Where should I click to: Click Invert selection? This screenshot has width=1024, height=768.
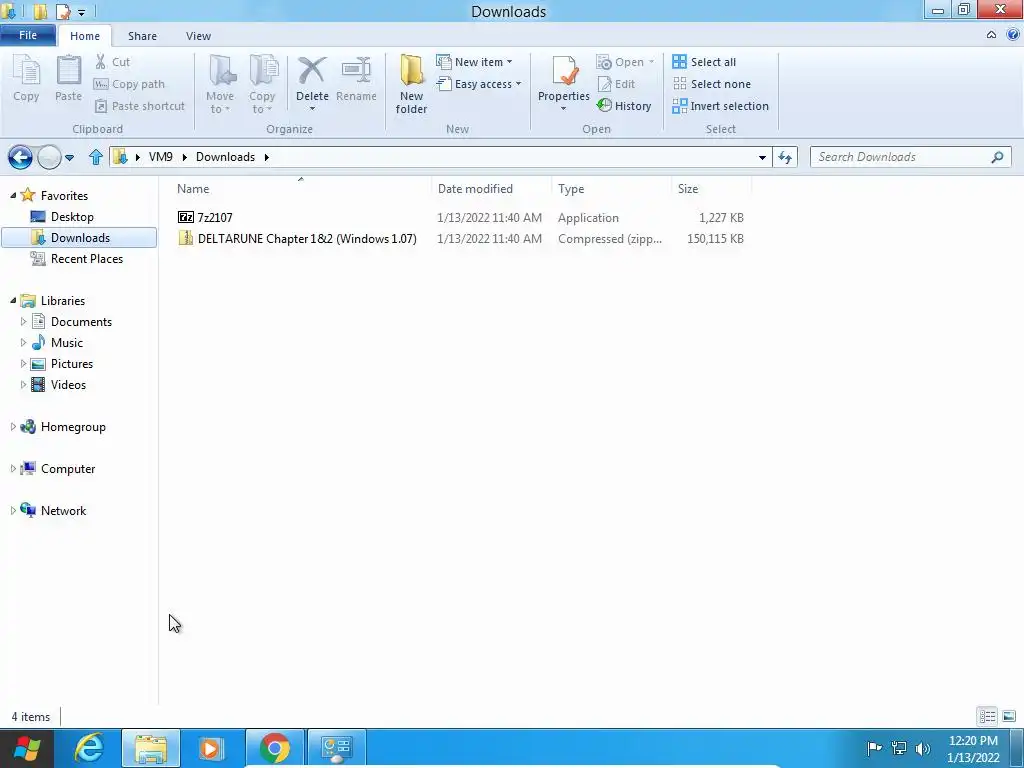coord(720,106)
